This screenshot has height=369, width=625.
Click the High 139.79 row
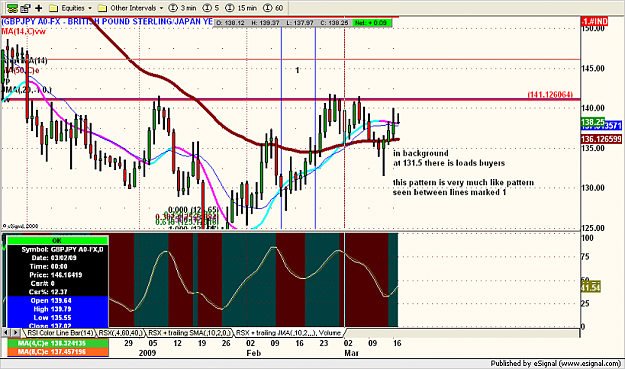pyautogui.click(x=57, y=309)
